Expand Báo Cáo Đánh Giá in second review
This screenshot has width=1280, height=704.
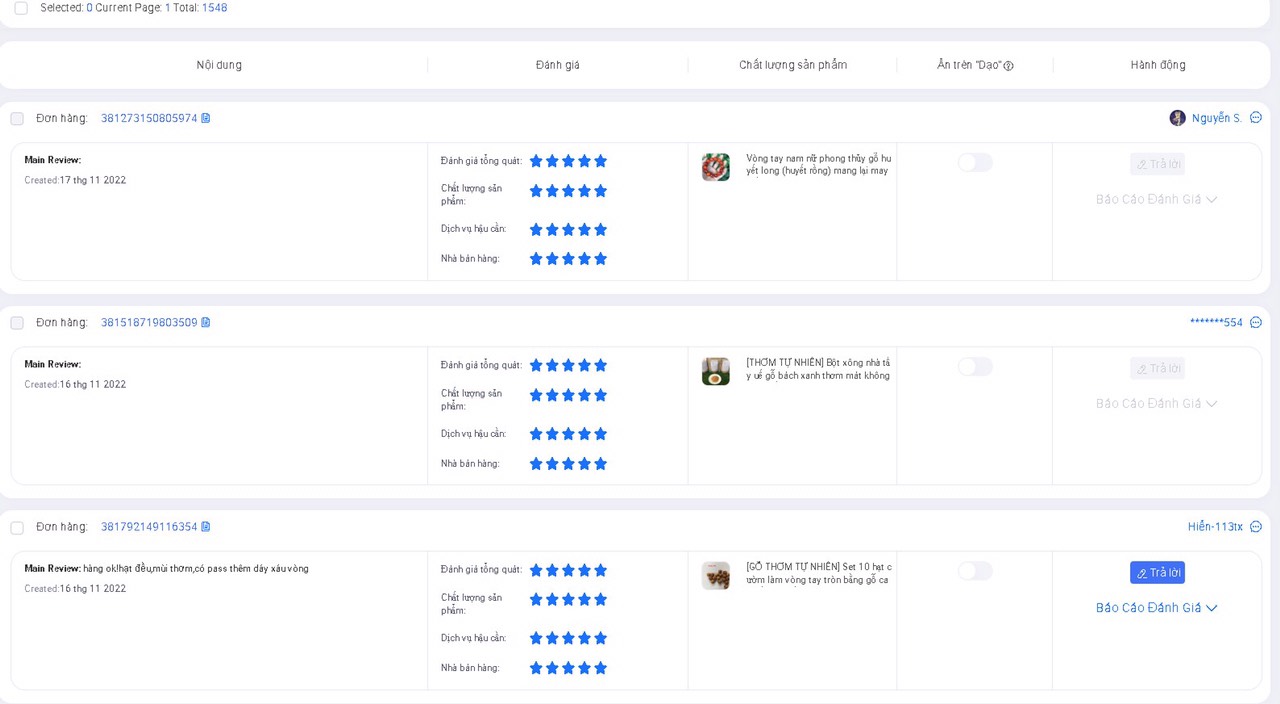pos(1156,404)
